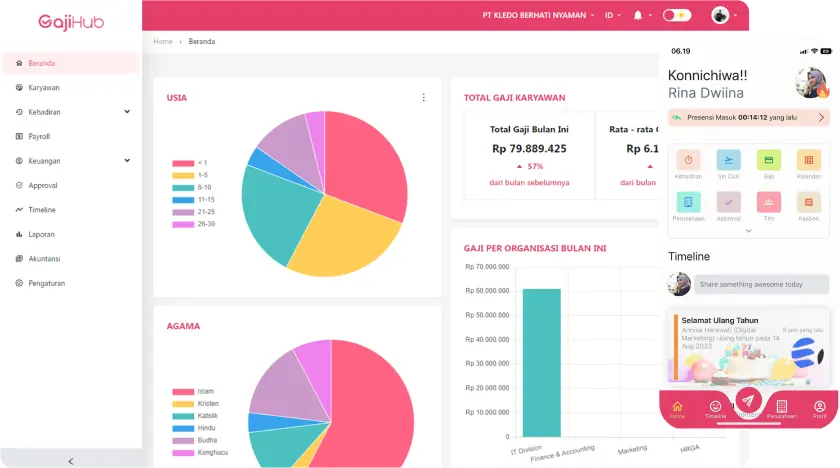840x468 pixels.
Task: Tap the Kehadiran icon in phone app
Action: 688,160
